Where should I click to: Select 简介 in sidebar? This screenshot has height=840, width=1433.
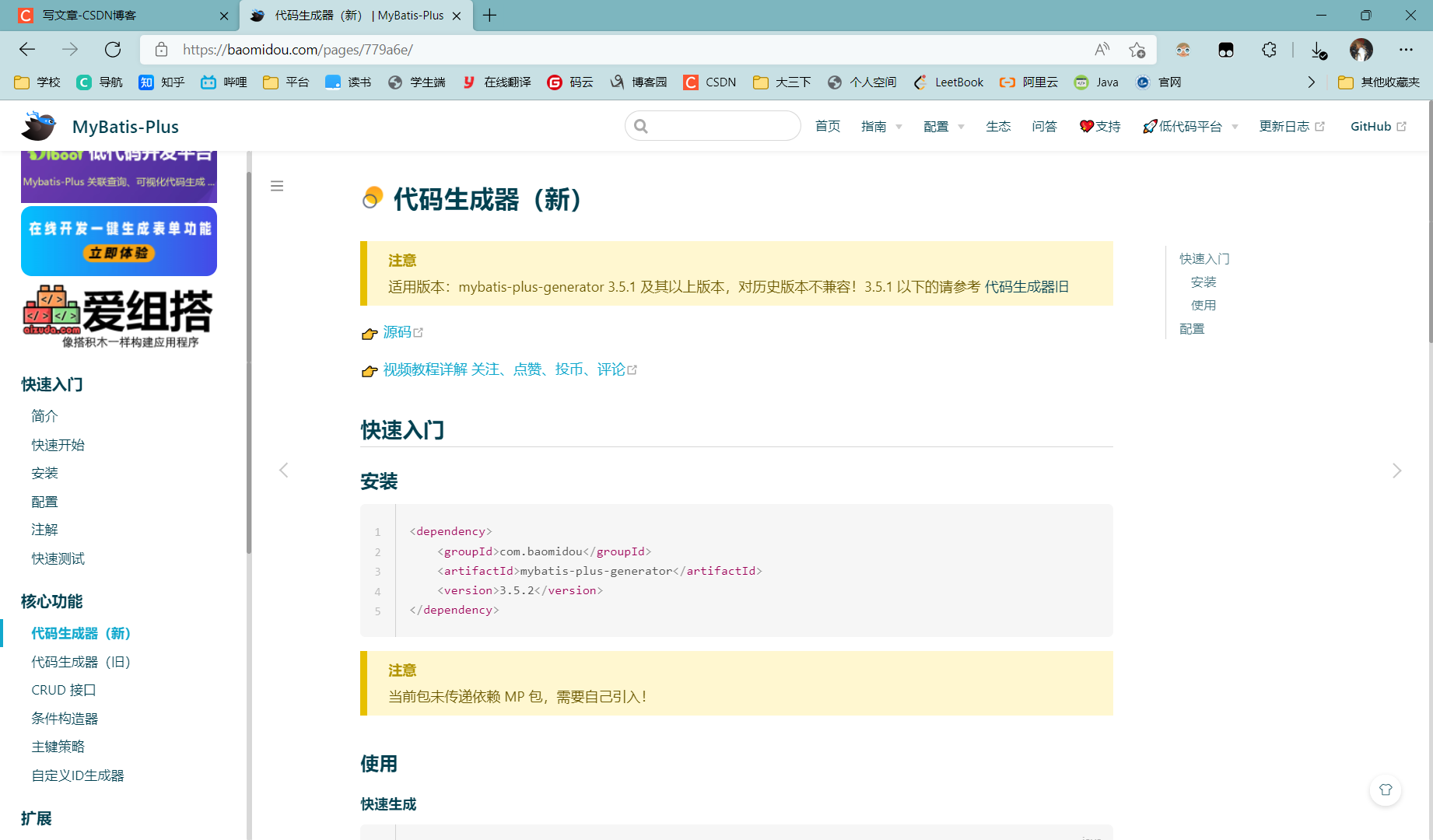[x=44, y=416]
